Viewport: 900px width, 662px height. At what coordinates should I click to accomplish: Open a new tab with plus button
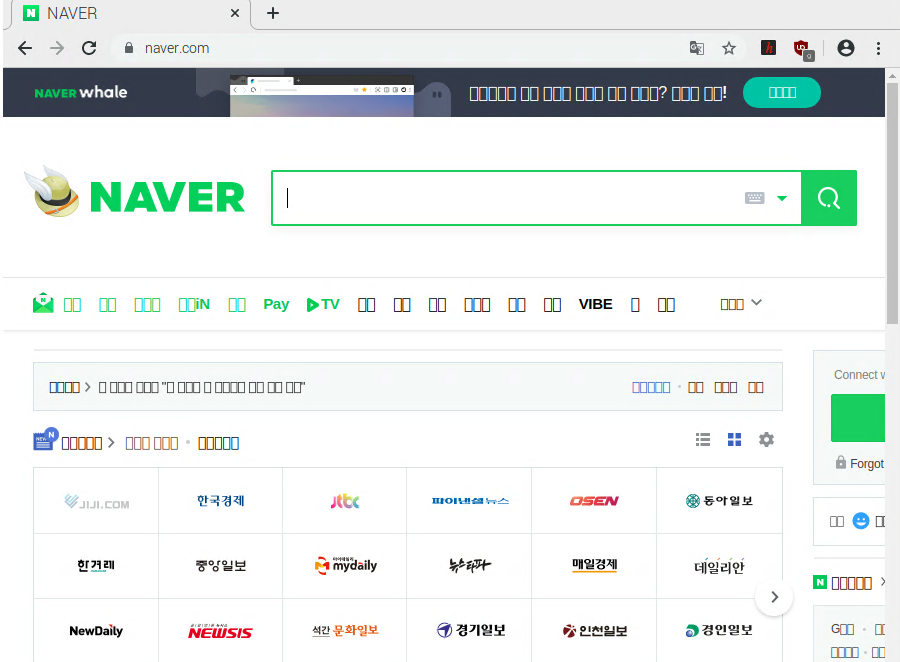273,13
